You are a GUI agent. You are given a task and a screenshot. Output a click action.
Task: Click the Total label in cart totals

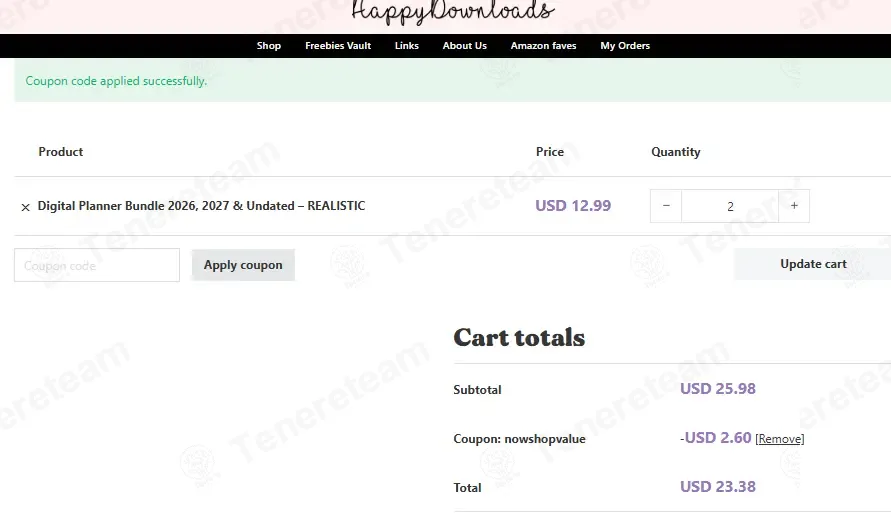[467, 487]
